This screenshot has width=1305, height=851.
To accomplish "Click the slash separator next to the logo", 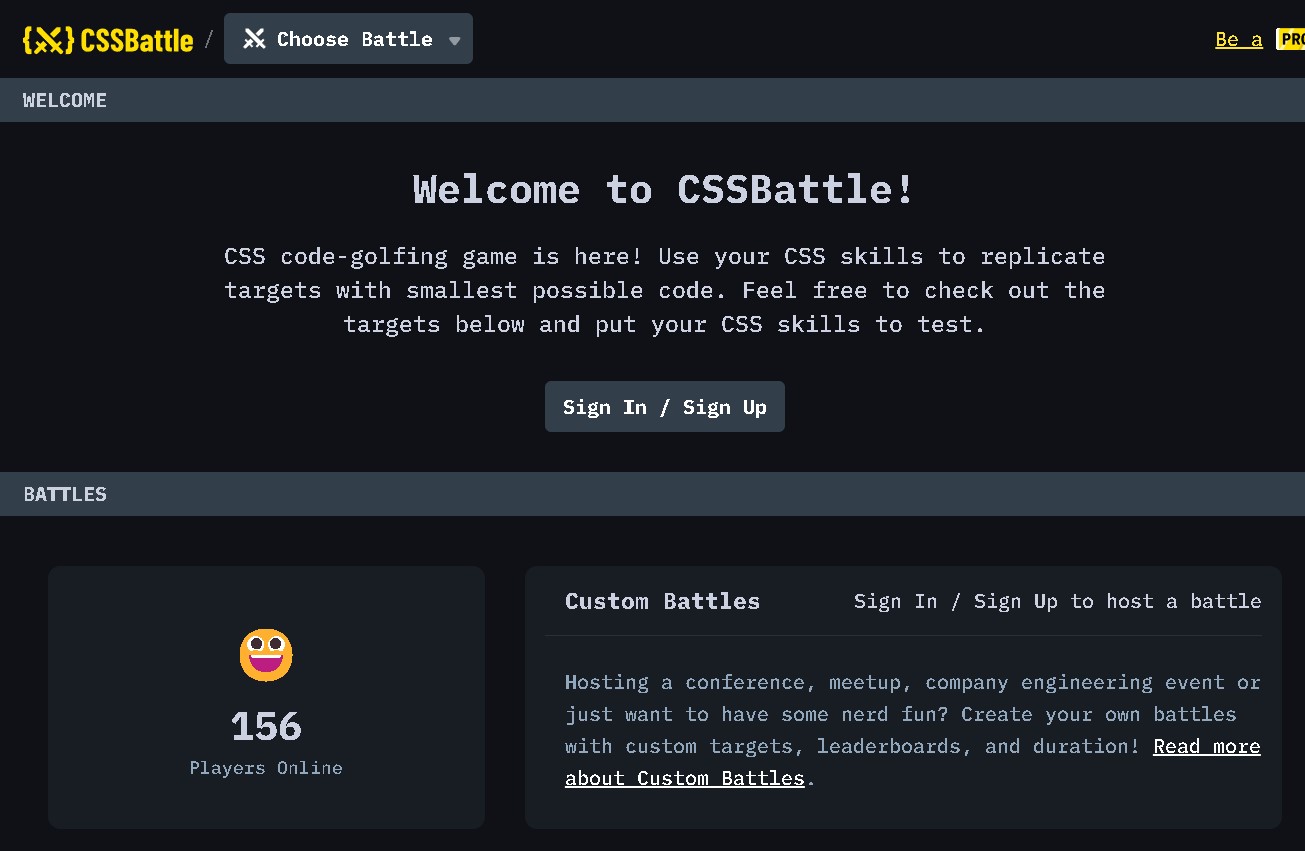I will point(208,39).
